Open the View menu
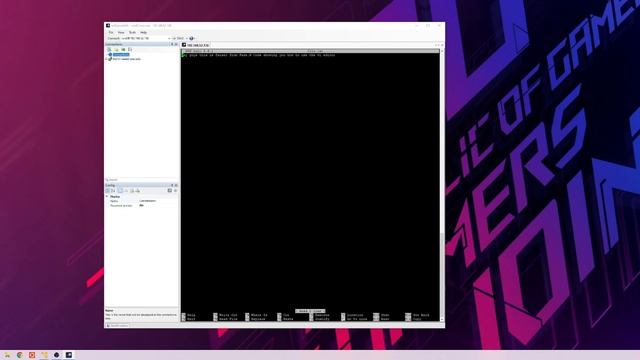The height and width of the screenshot is (360, 640). point(121,32)
